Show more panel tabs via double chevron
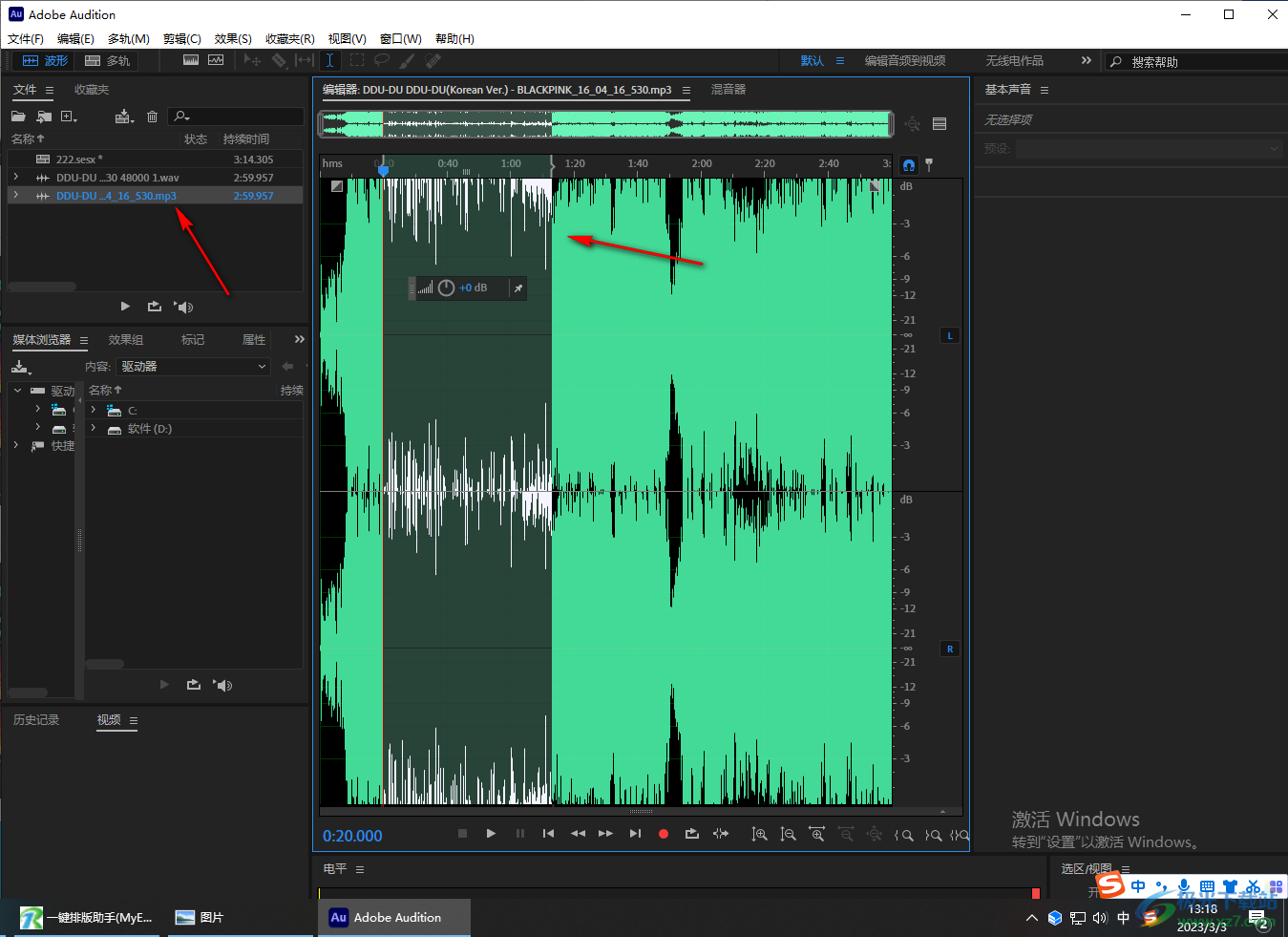 pos(300,339)
